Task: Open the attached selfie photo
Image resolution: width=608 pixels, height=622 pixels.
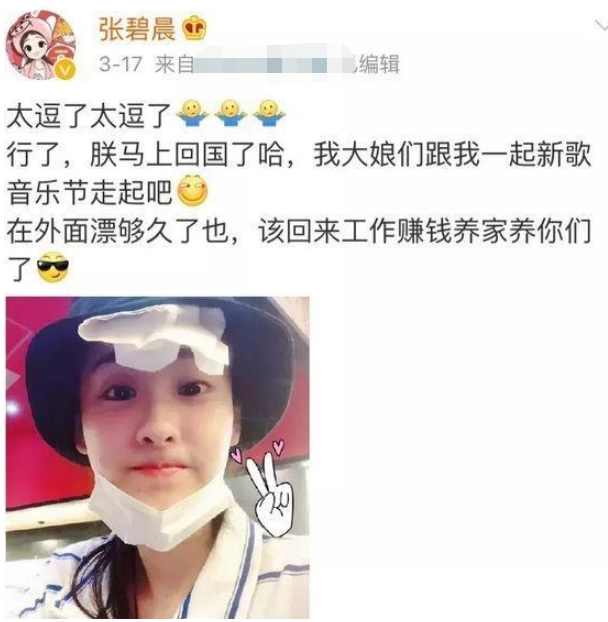Action: [x=157, y=457]
